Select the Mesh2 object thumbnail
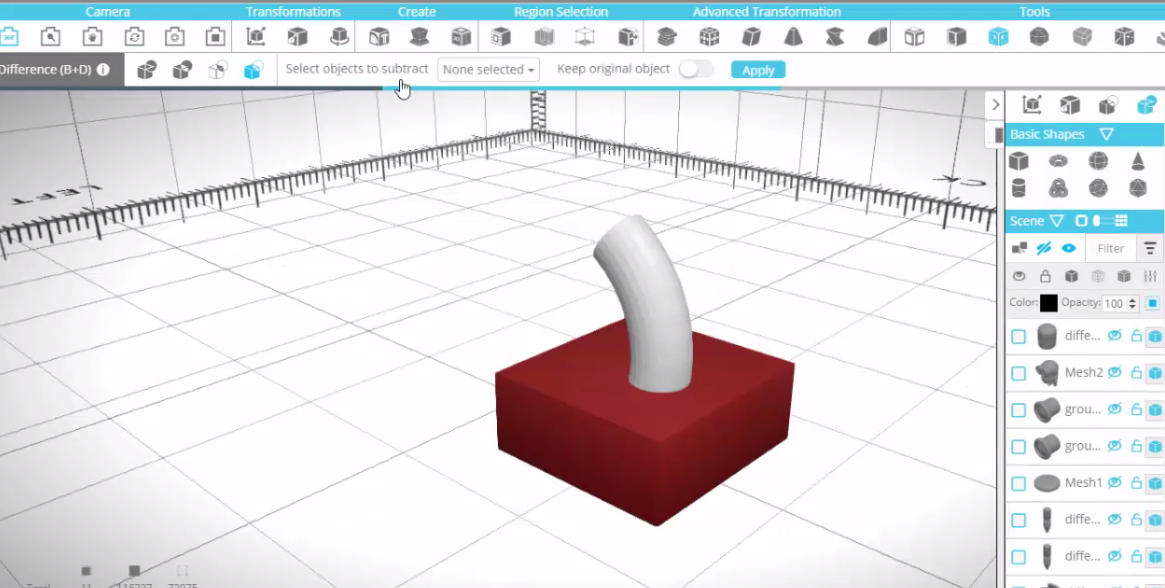 click(x=1047, y=373)
